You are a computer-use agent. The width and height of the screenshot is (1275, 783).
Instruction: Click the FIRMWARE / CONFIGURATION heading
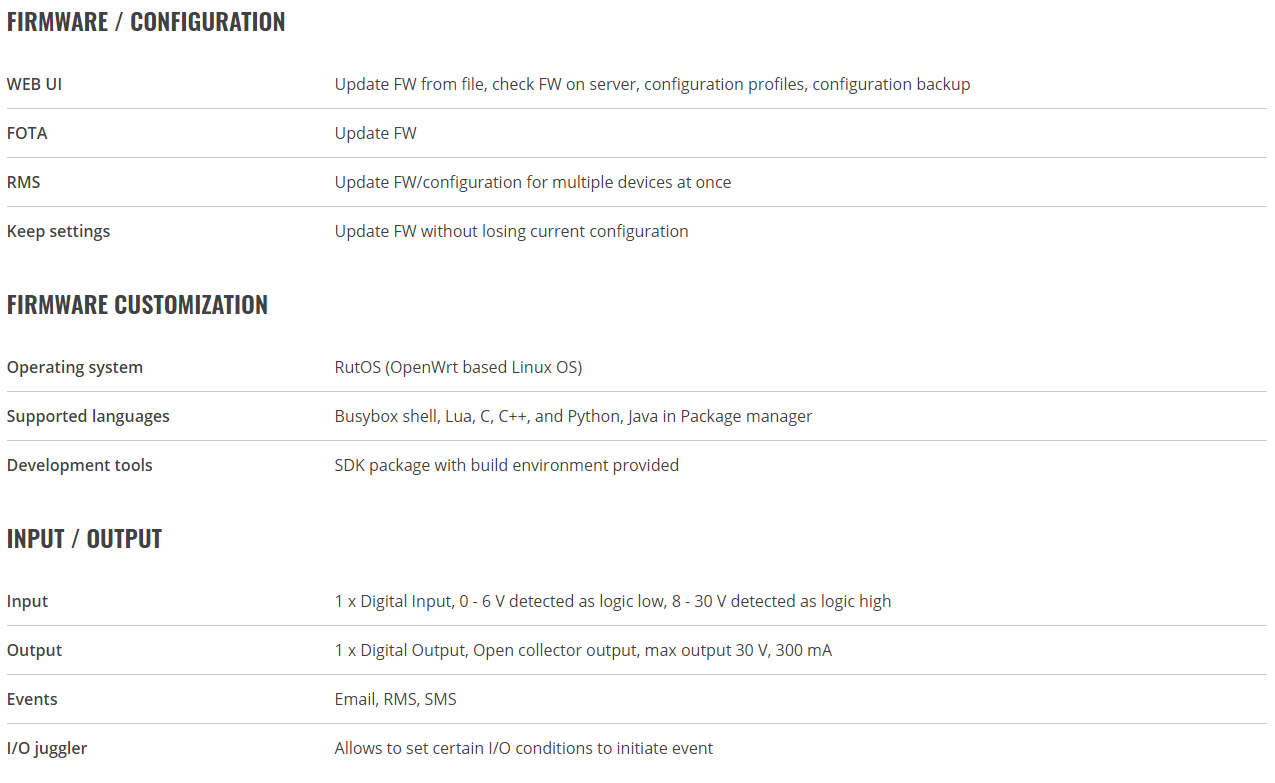pos(146,22)
